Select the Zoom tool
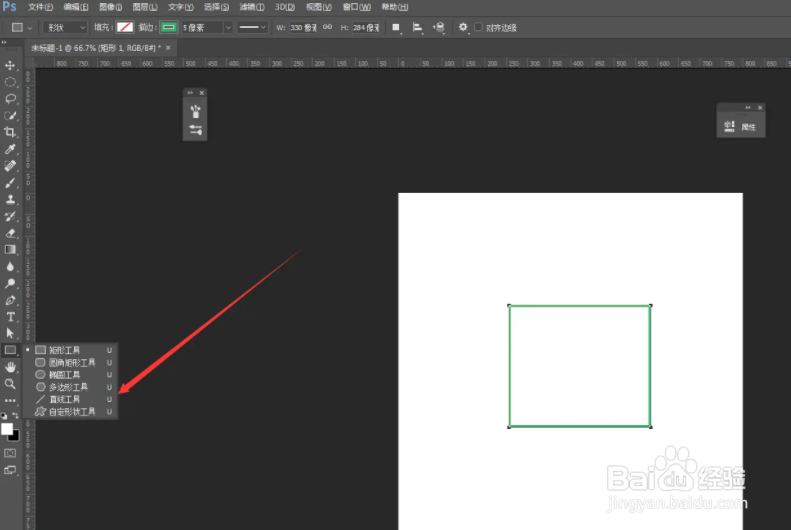This screenshot has width=791, height=530. (10, 384)
